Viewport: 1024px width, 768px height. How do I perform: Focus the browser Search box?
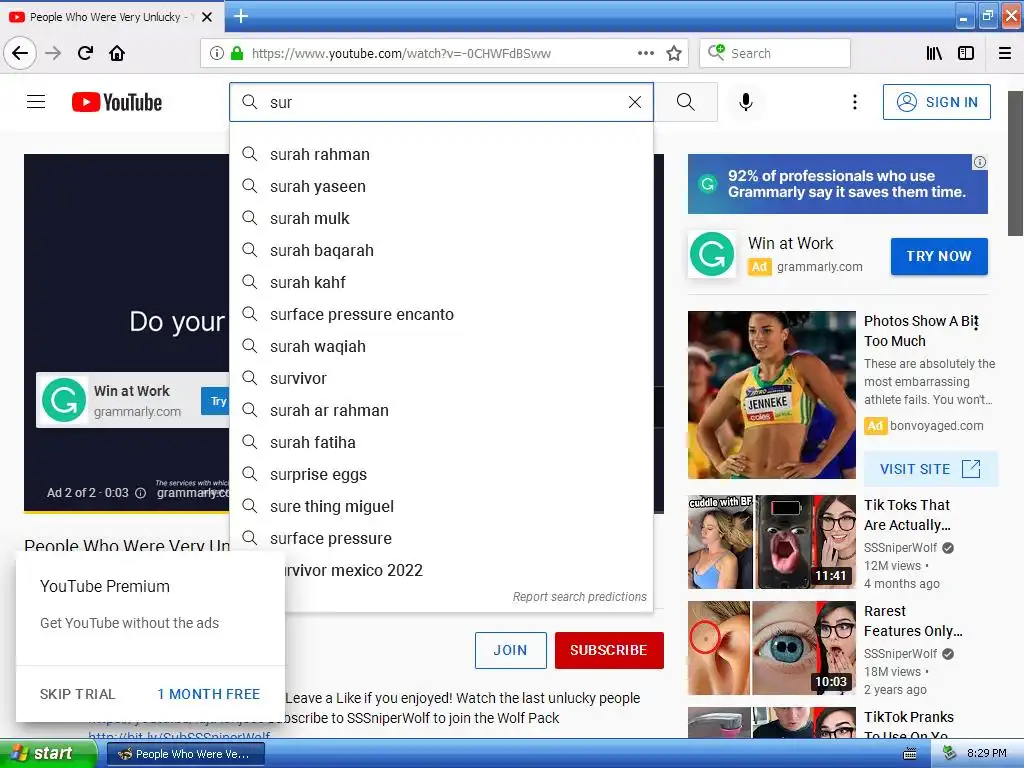[775, 54]
